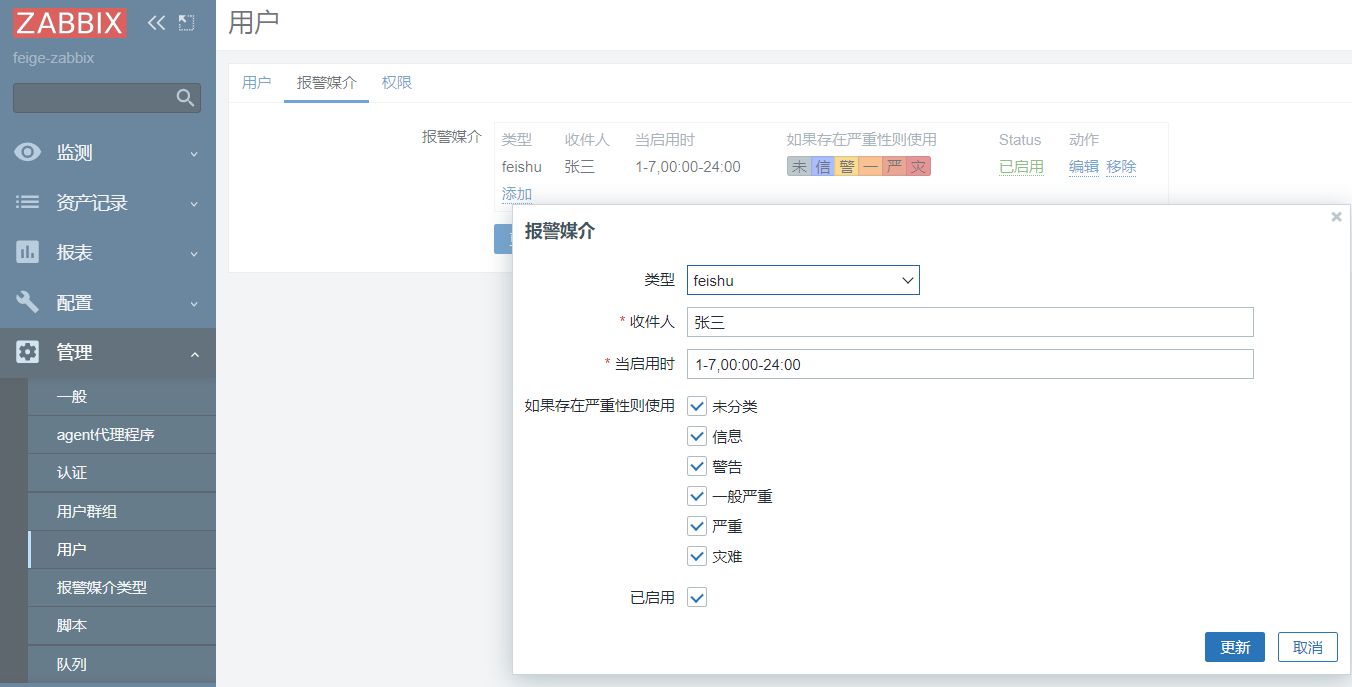Switch to the 权限 tab
1352x687 pixels.
click(x=397, y=82)
